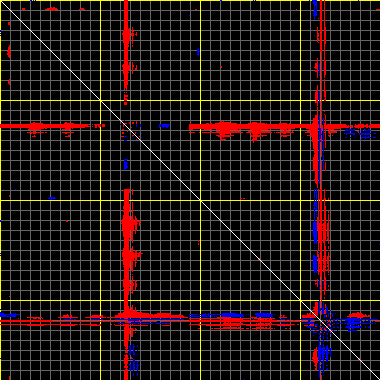
Task: Select the isolated blue dot beside the upper yellow vertical line
Action: click(x=198, y=52)
